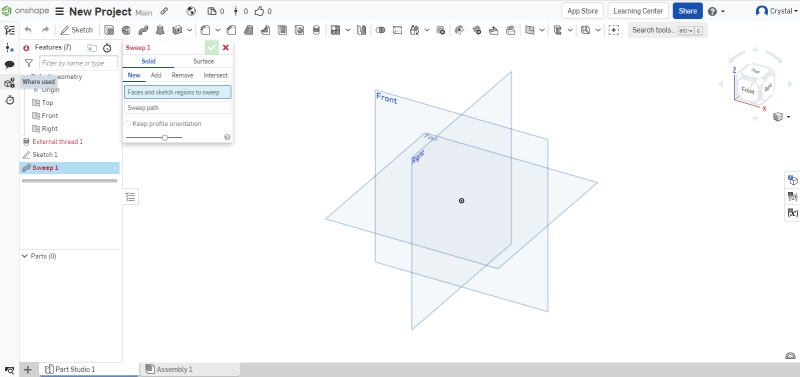Select the Mirror tool
The height and width of the screenshot is (377, 800).
point(362,30)
